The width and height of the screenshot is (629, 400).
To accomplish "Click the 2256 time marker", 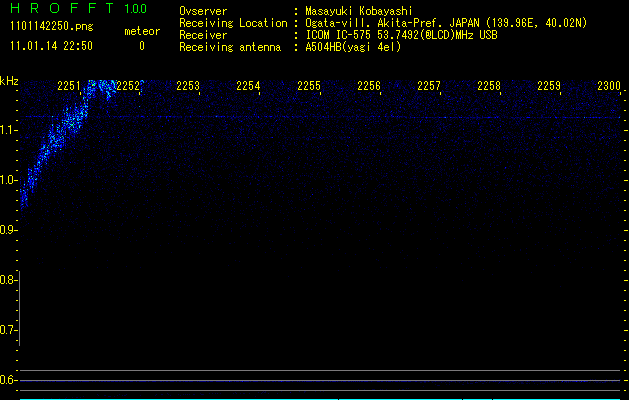I will [369, 86].
